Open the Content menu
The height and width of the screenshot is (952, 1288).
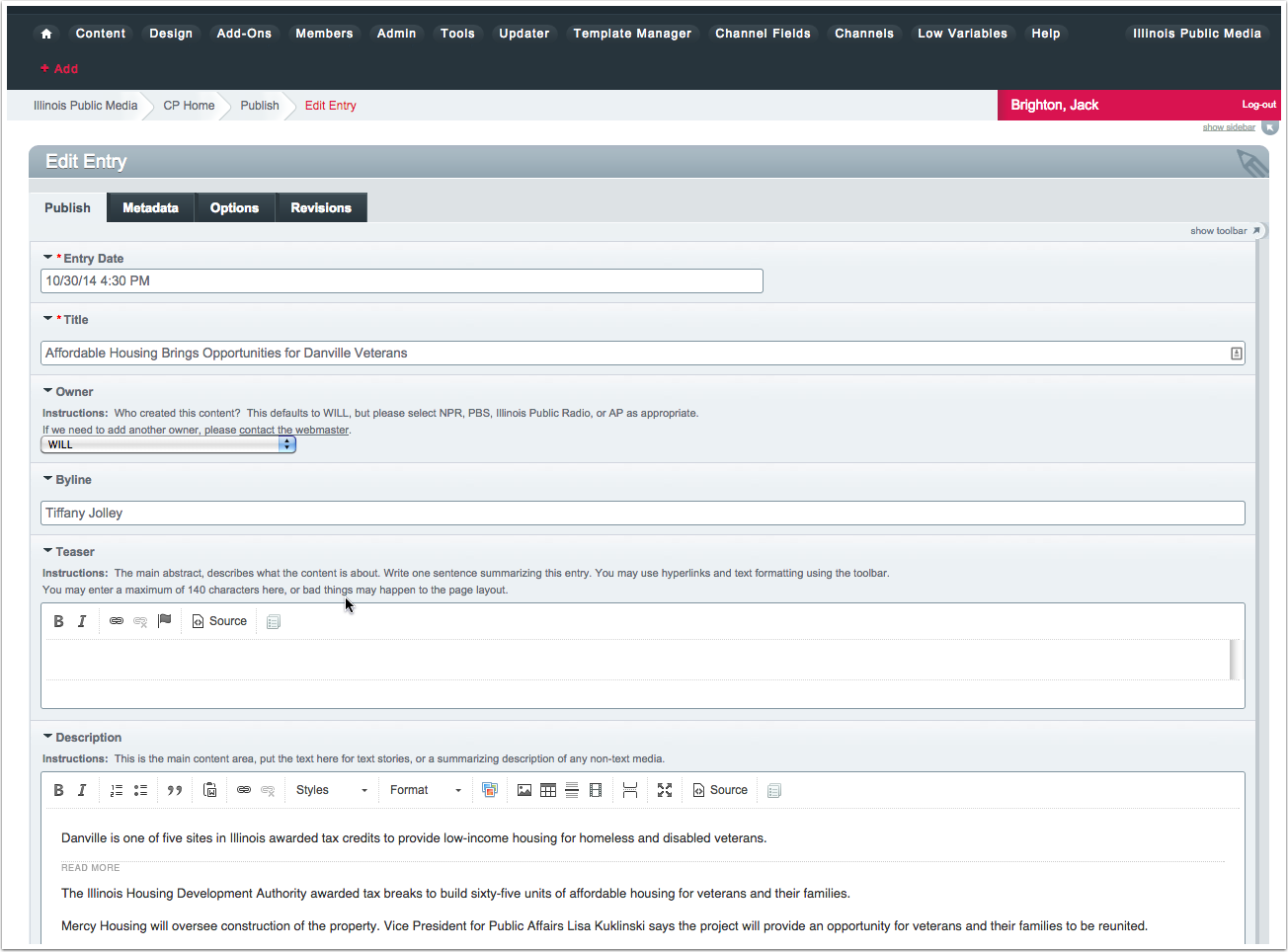coord(101,34)
